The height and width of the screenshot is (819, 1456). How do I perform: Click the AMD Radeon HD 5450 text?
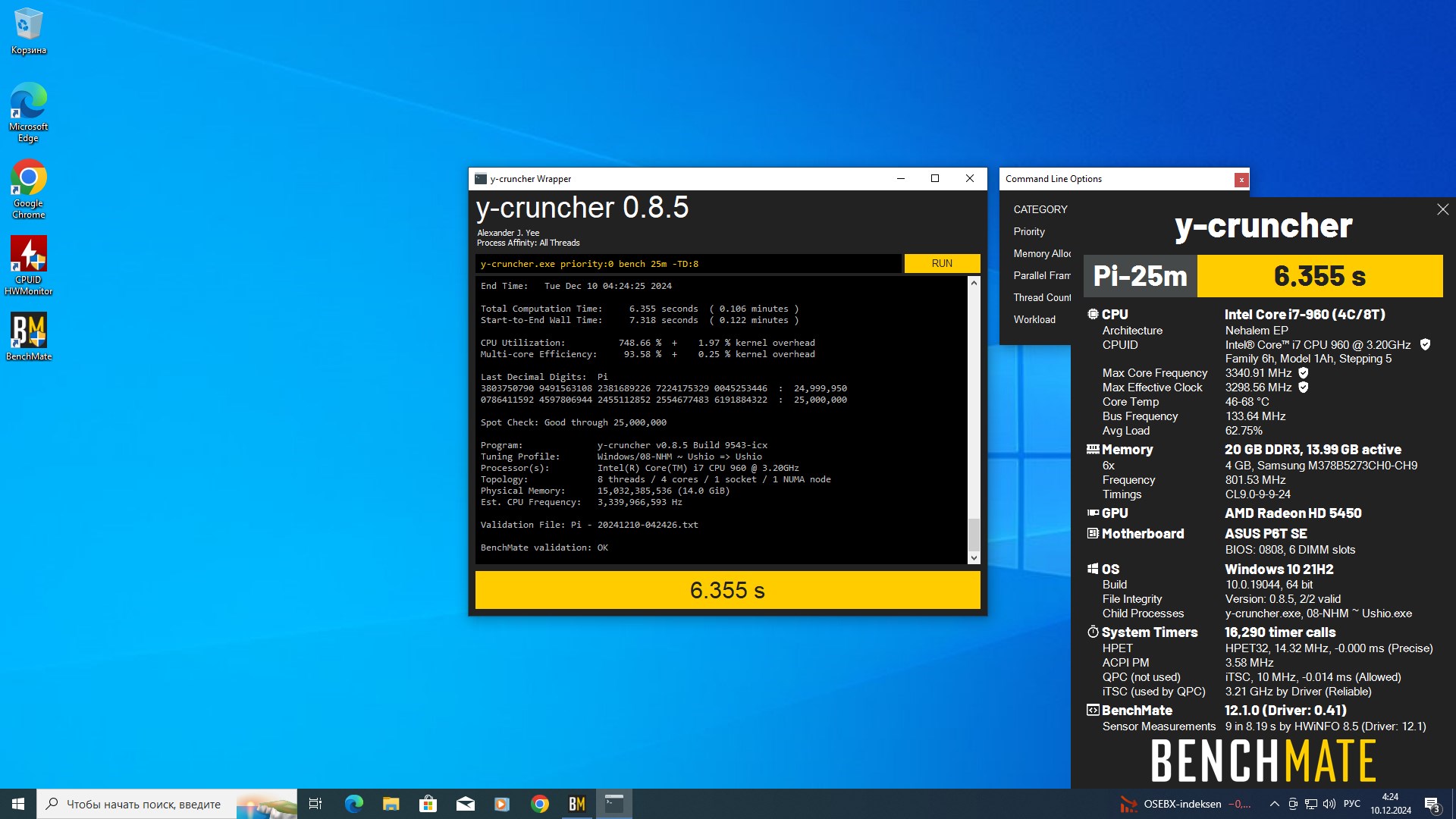click(x=1293, y=513)
